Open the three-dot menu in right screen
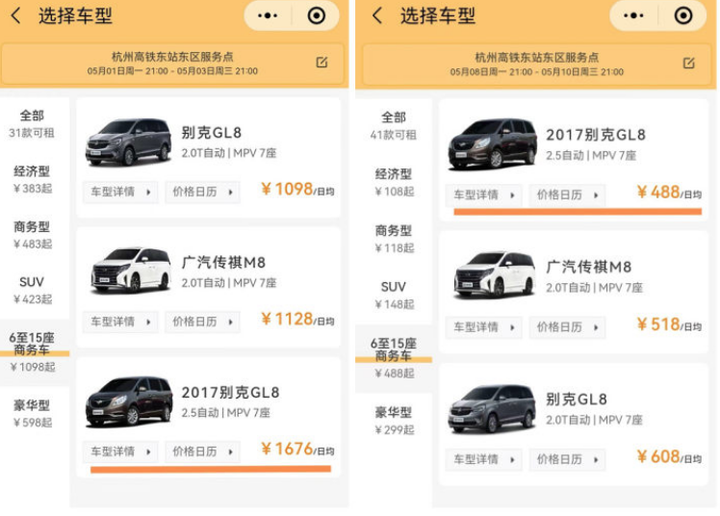 coord(633,16)
